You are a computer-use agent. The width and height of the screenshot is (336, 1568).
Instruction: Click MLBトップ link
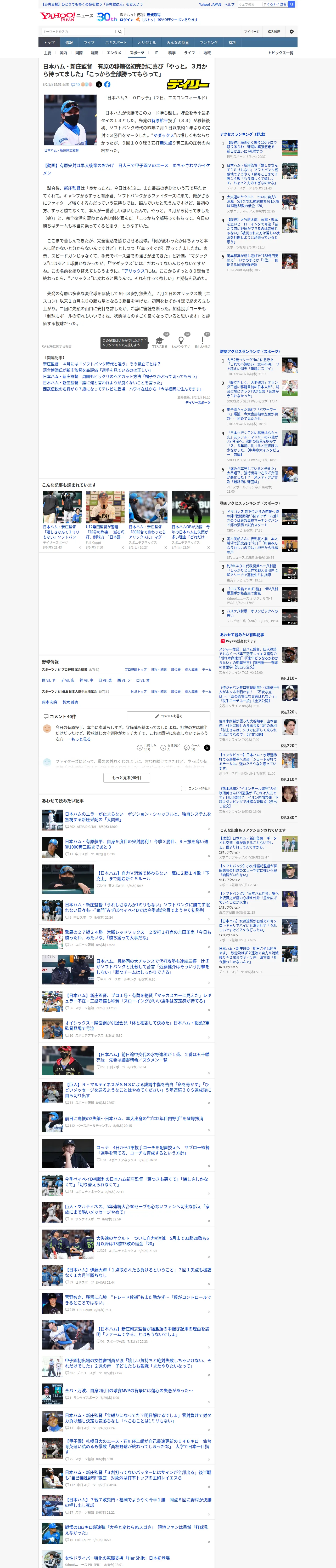click(x=138, y=691)
